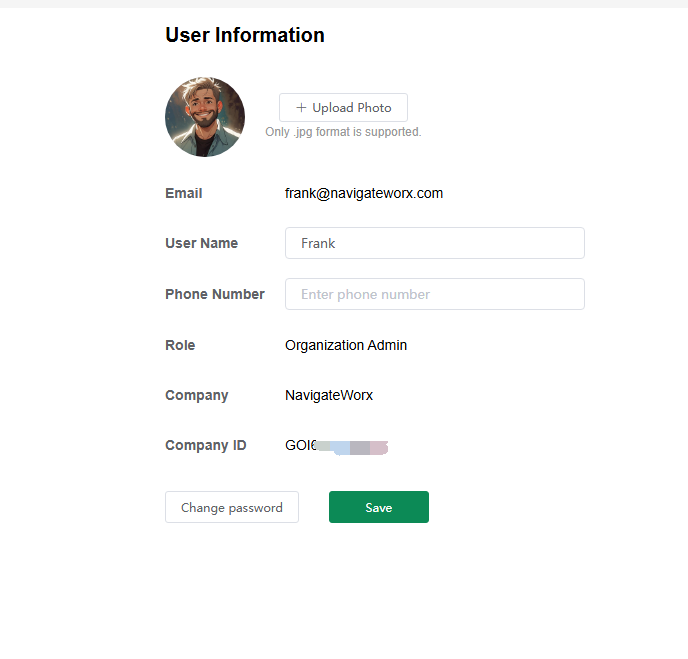Open the Change password dialog
Screen dimensions: 688x659
(232, 507)
